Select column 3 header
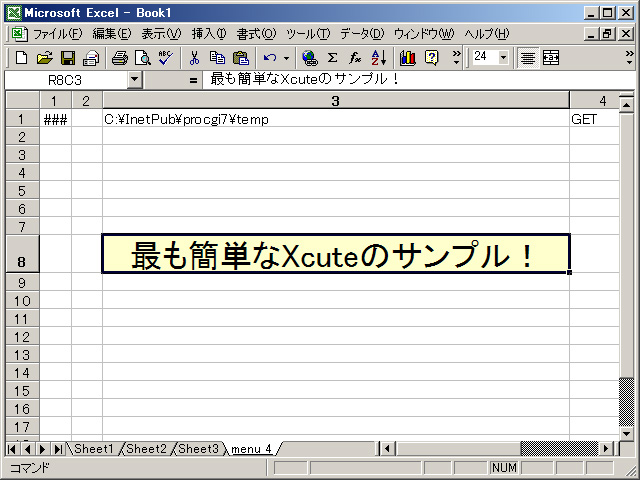The image size is (640, 480). [x=336, y=100]
